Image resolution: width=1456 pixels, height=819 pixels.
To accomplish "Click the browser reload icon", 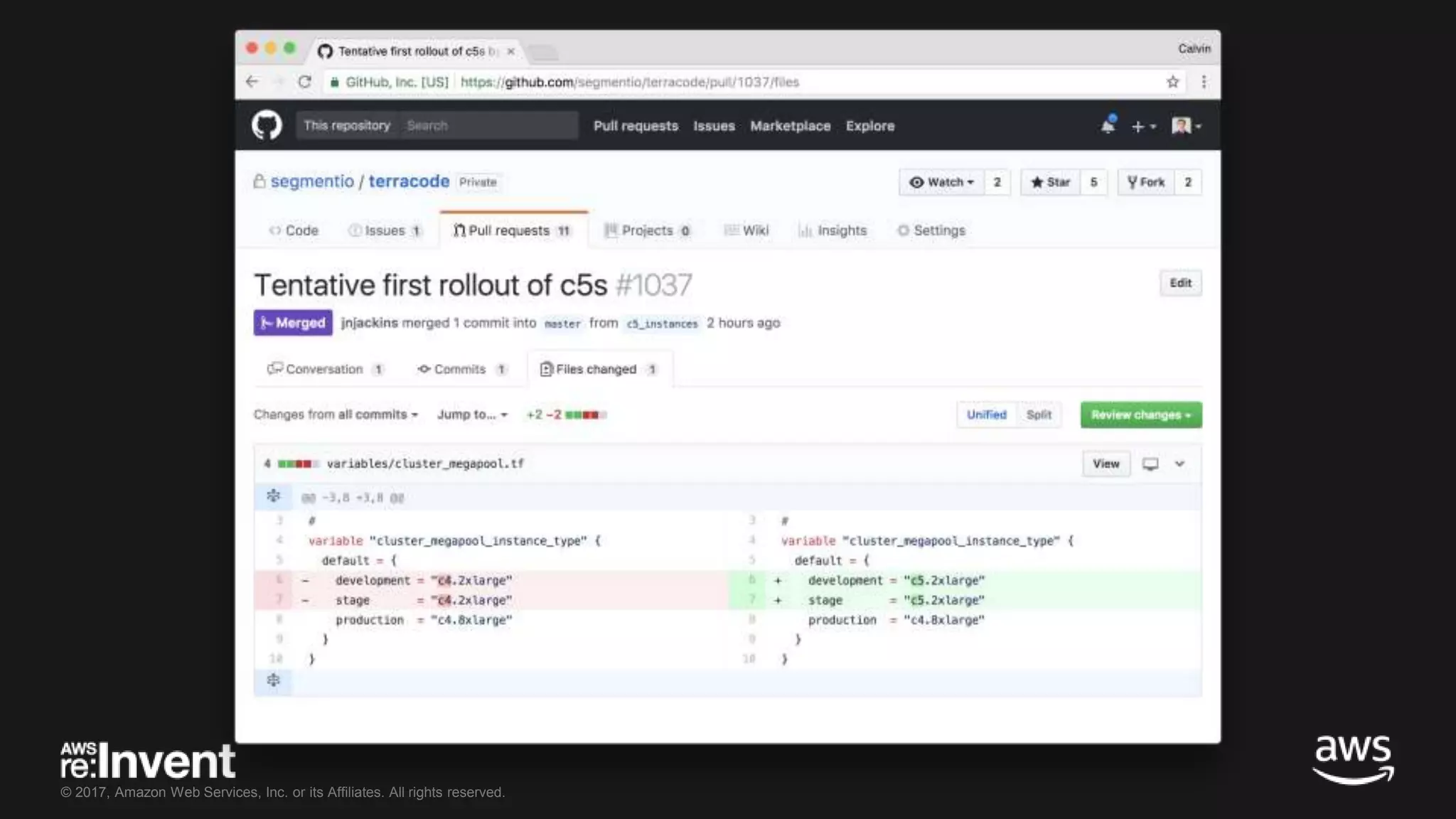I will click(305, 82).
